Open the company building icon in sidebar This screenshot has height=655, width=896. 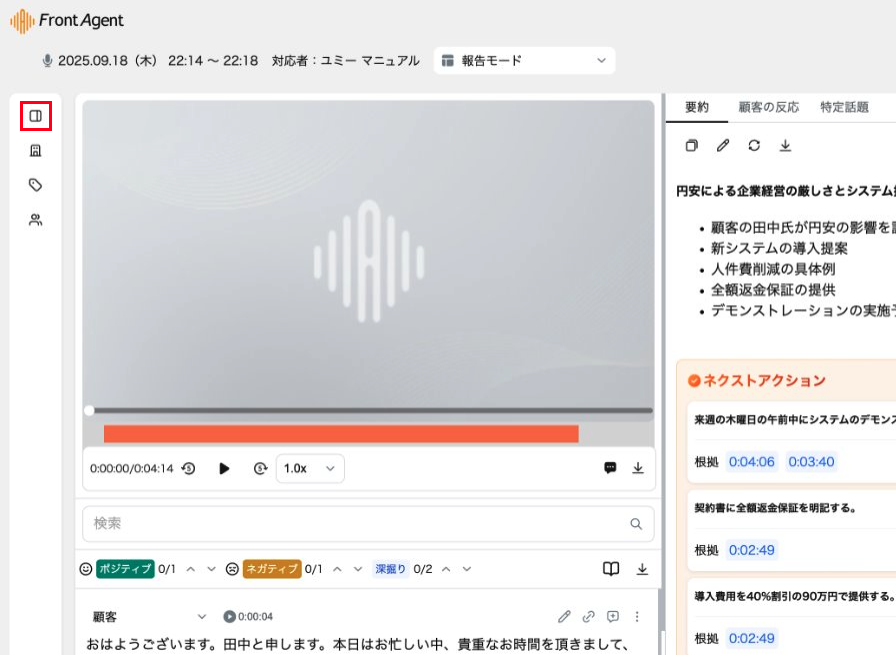[36, 151]
